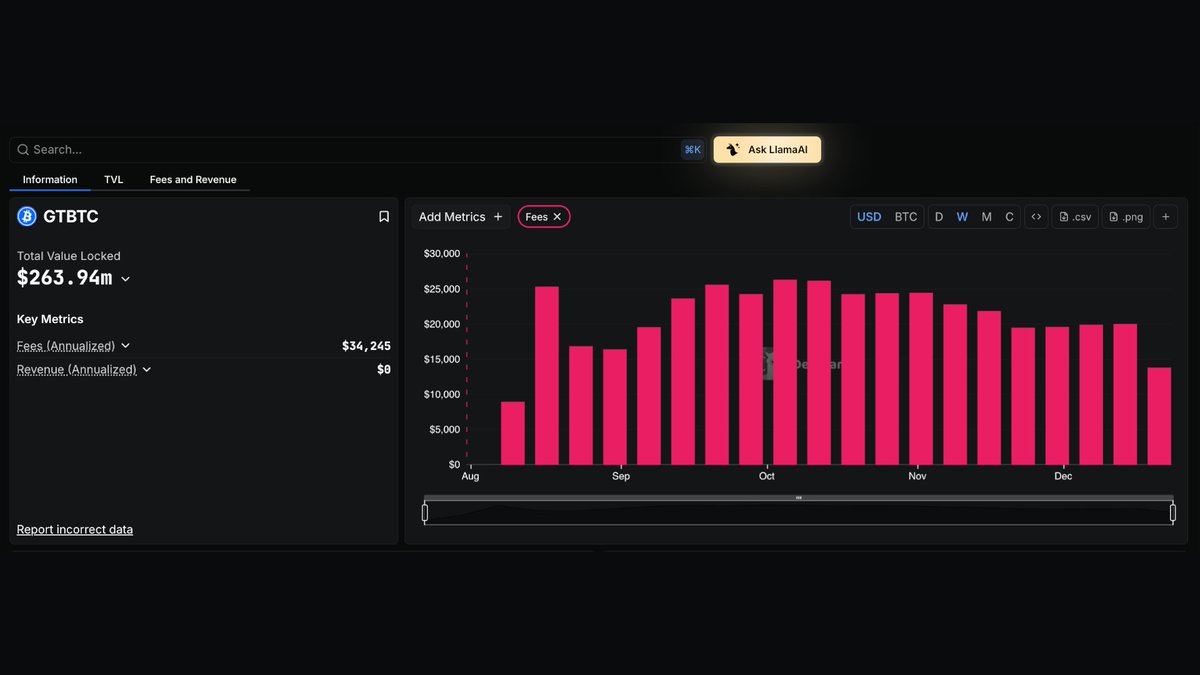Export the chart with the .png icon
Image resolution: width=1200 pixels, height=675 pixels.
1126,216
